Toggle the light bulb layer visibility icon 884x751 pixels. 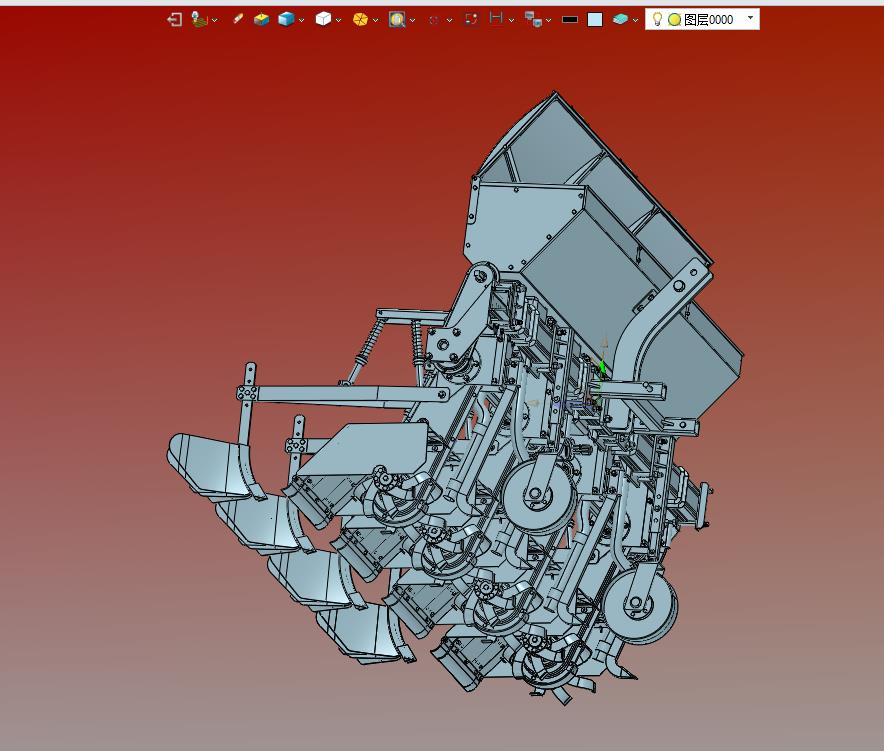point(657,19)
